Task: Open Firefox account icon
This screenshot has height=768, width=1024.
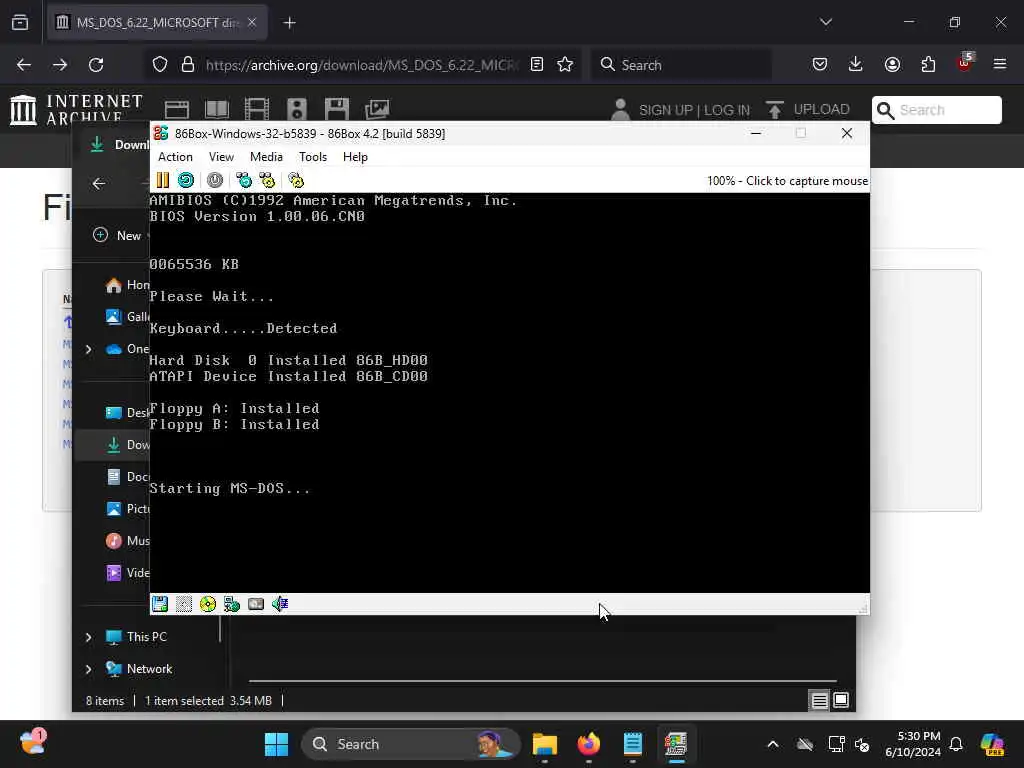Action: [892, 65]
